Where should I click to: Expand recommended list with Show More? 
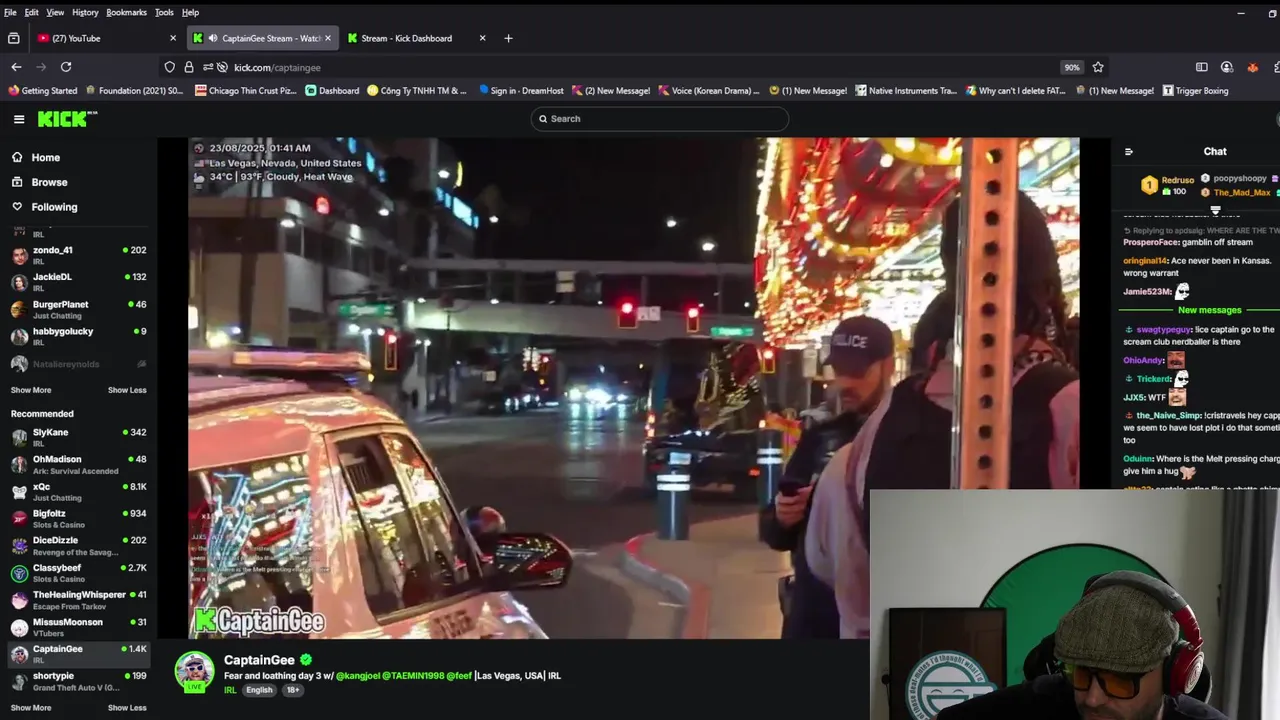(31, 708)
